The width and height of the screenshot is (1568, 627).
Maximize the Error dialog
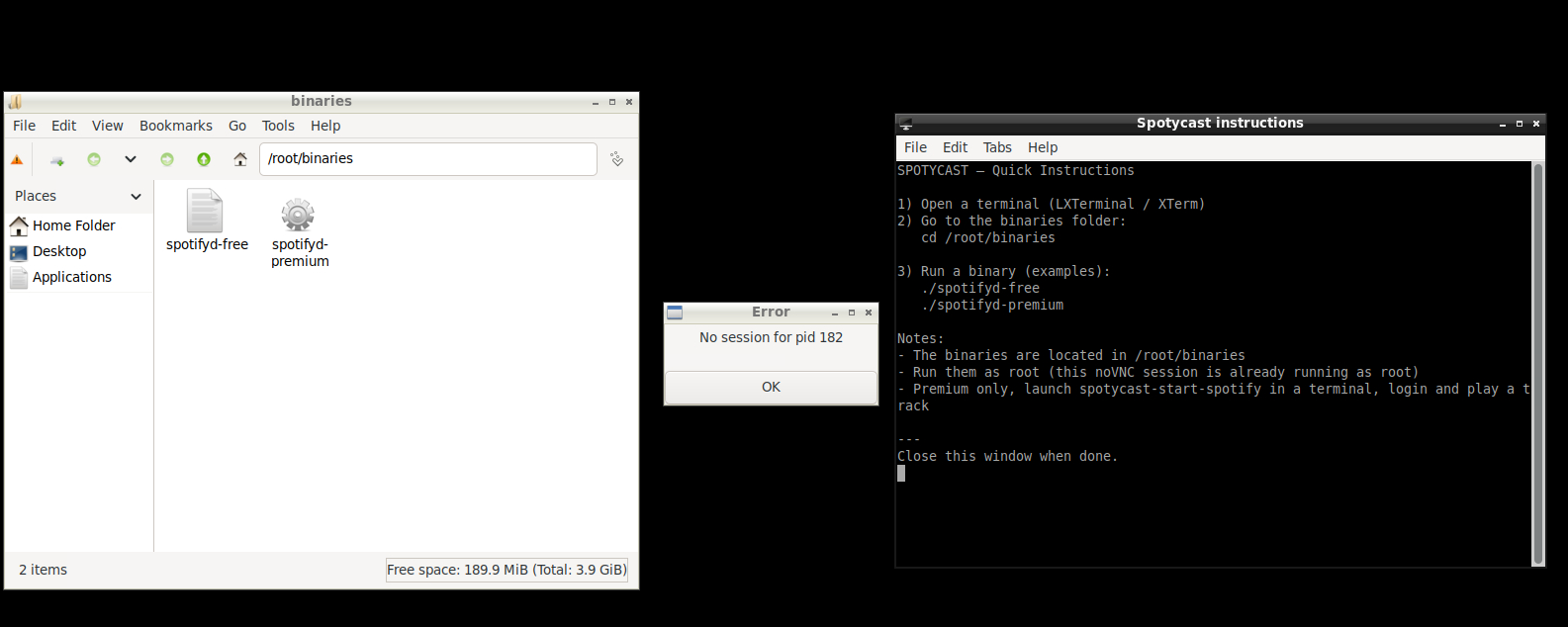(x=852, y=313)
